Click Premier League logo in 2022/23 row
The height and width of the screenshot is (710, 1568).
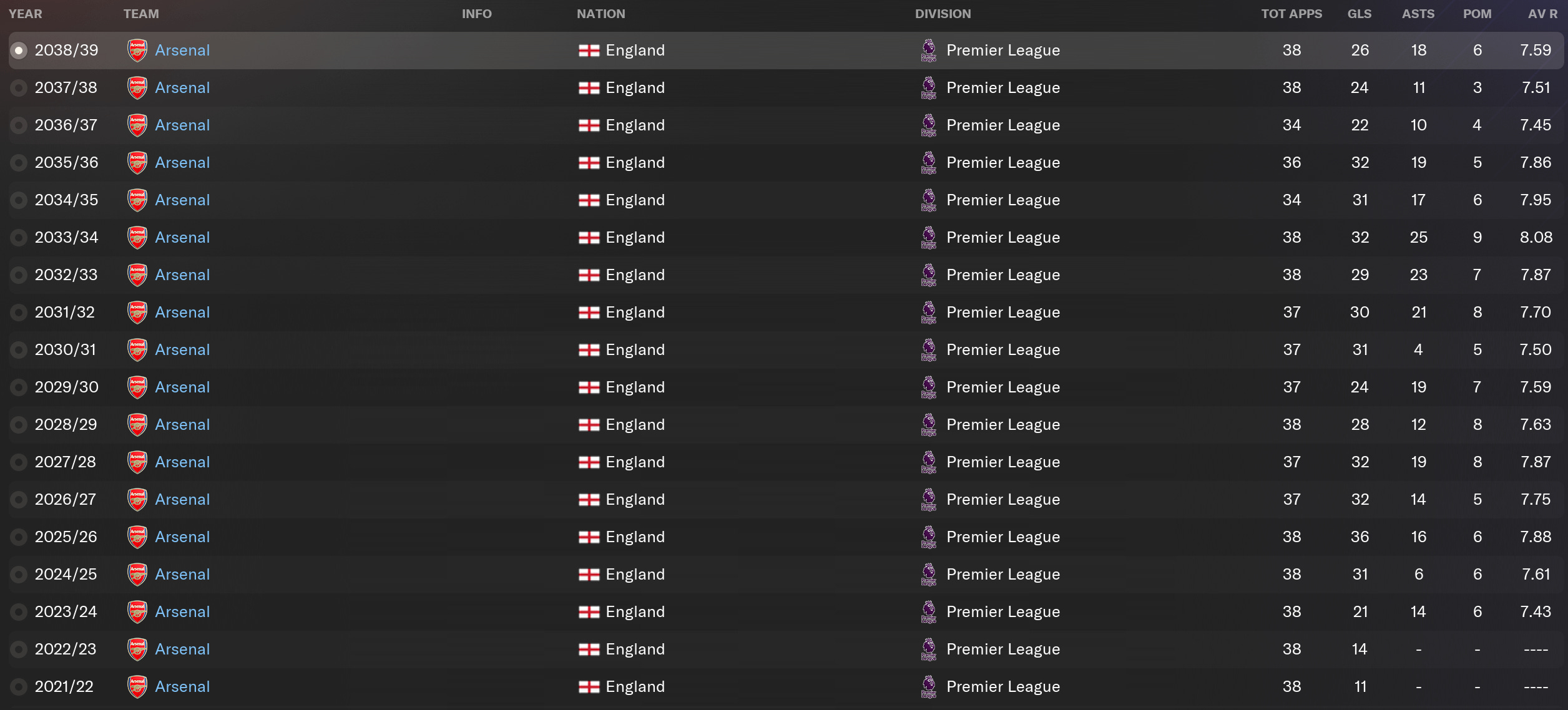(x=929, y=649)
